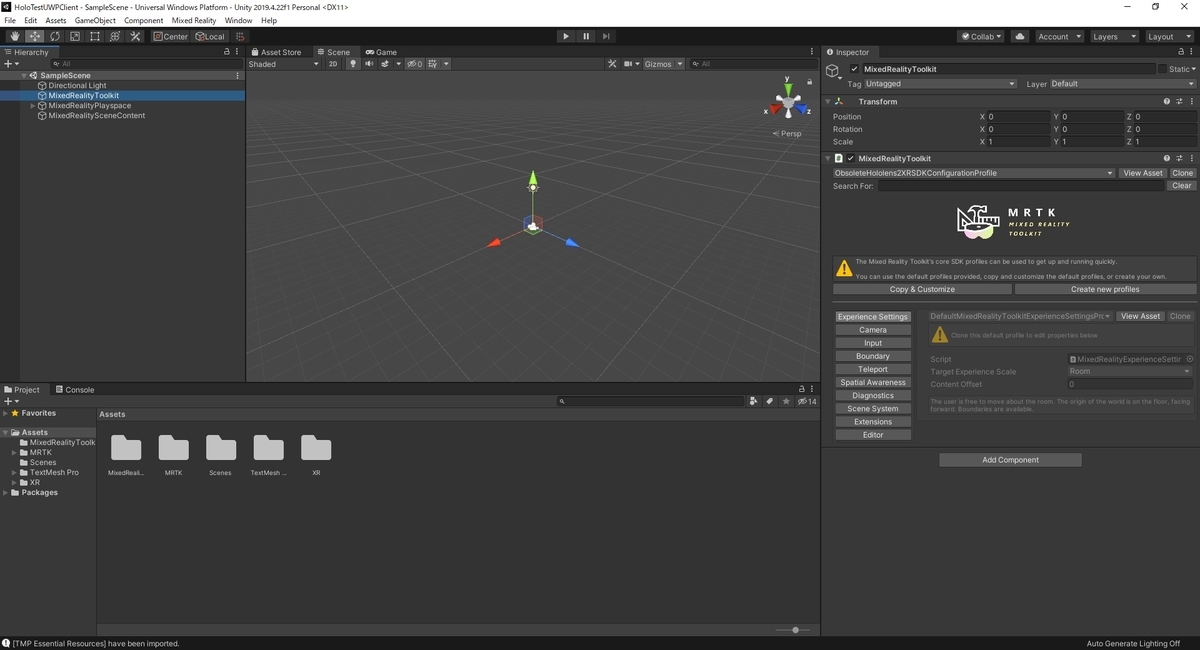Select the combined Transform tool

tap(114, 36)
